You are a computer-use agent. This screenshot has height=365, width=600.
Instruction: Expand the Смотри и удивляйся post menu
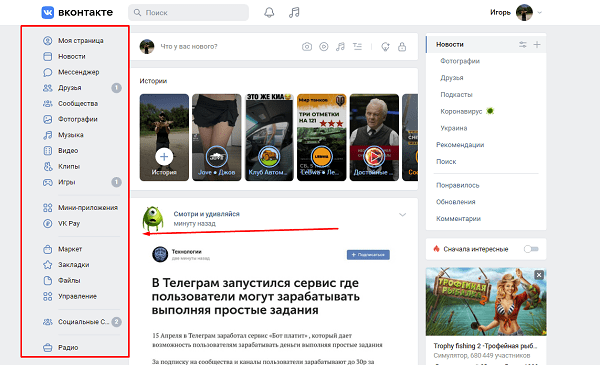[402, 215]
